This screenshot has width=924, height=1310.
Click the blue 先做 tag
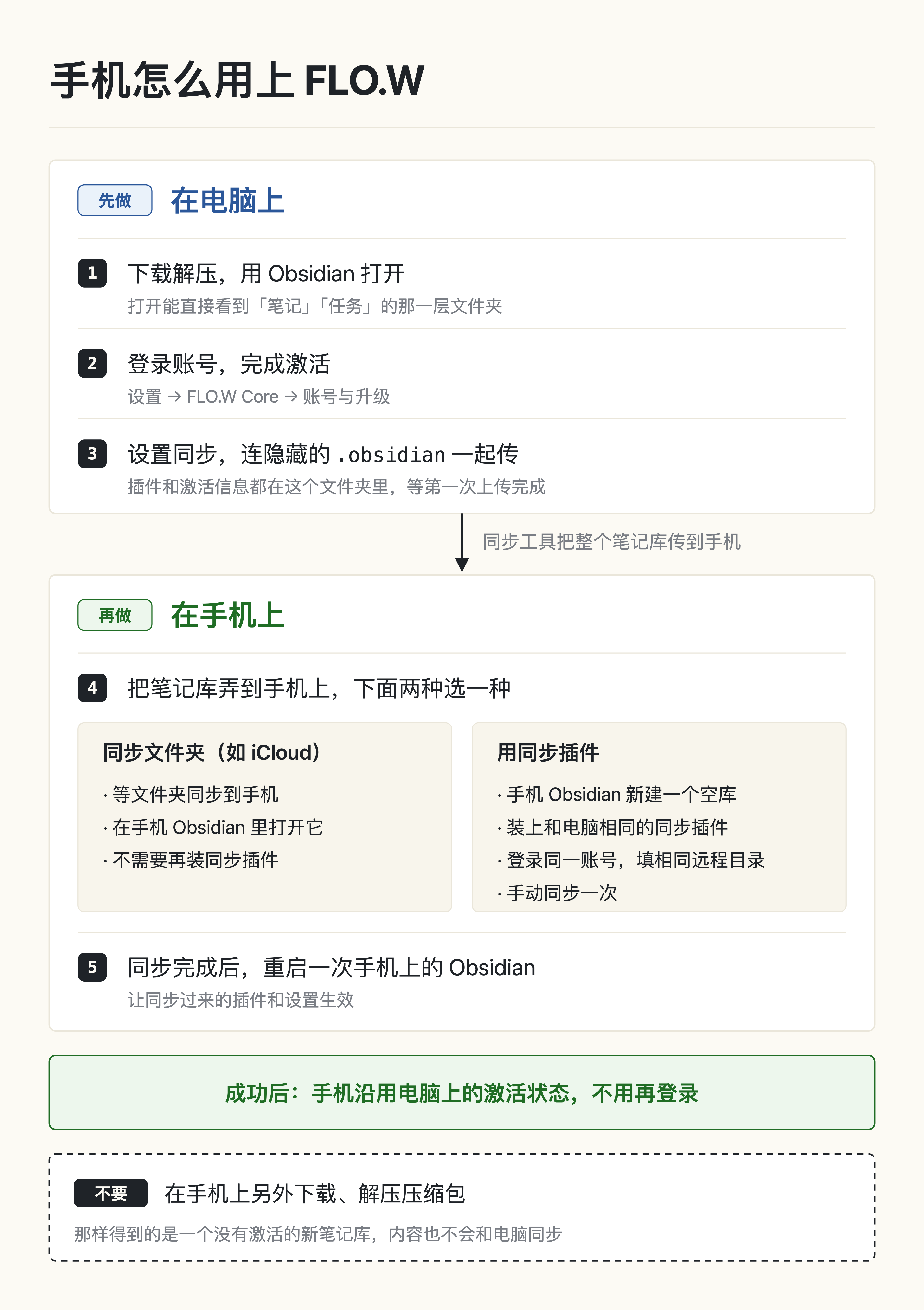(x=115, y=200)
